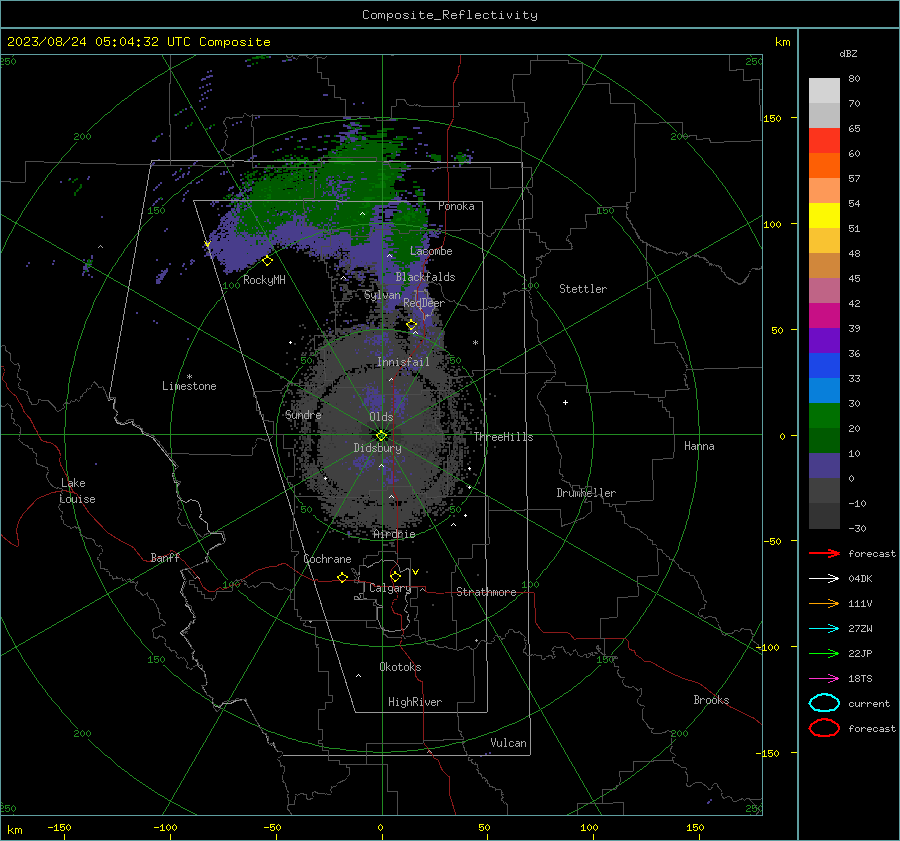
Task: Click the yellow diamond marker above Calgary label
Action: click(395, 576)
